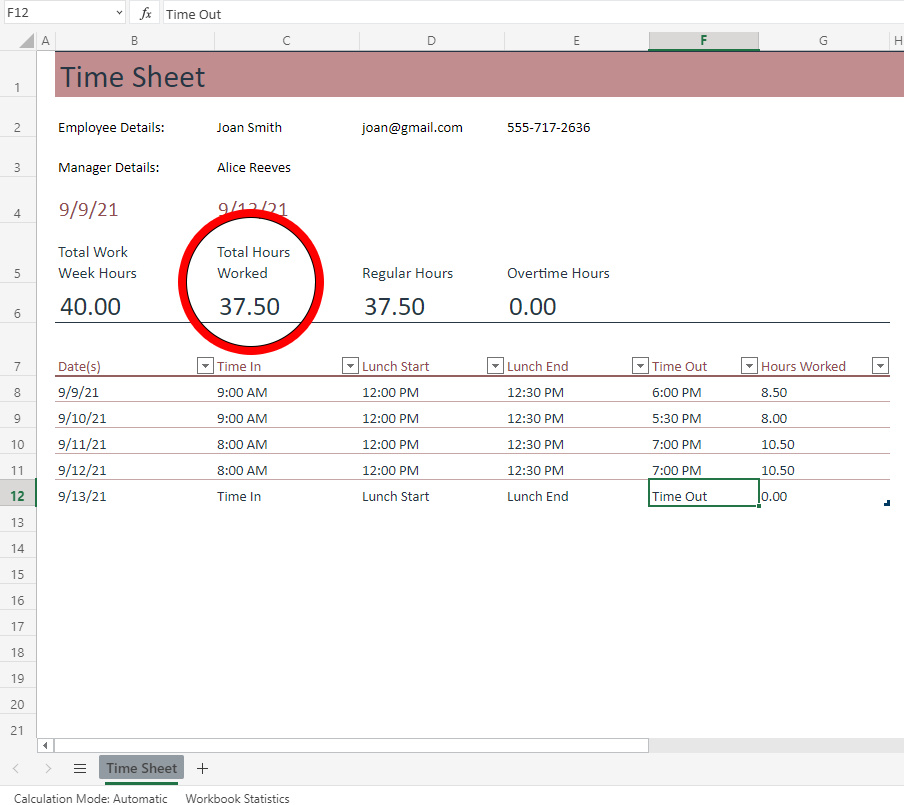Image resolution: width=904 pixels, height=805 pixels.
Task: Select the column F header
Action: point(703,41)
